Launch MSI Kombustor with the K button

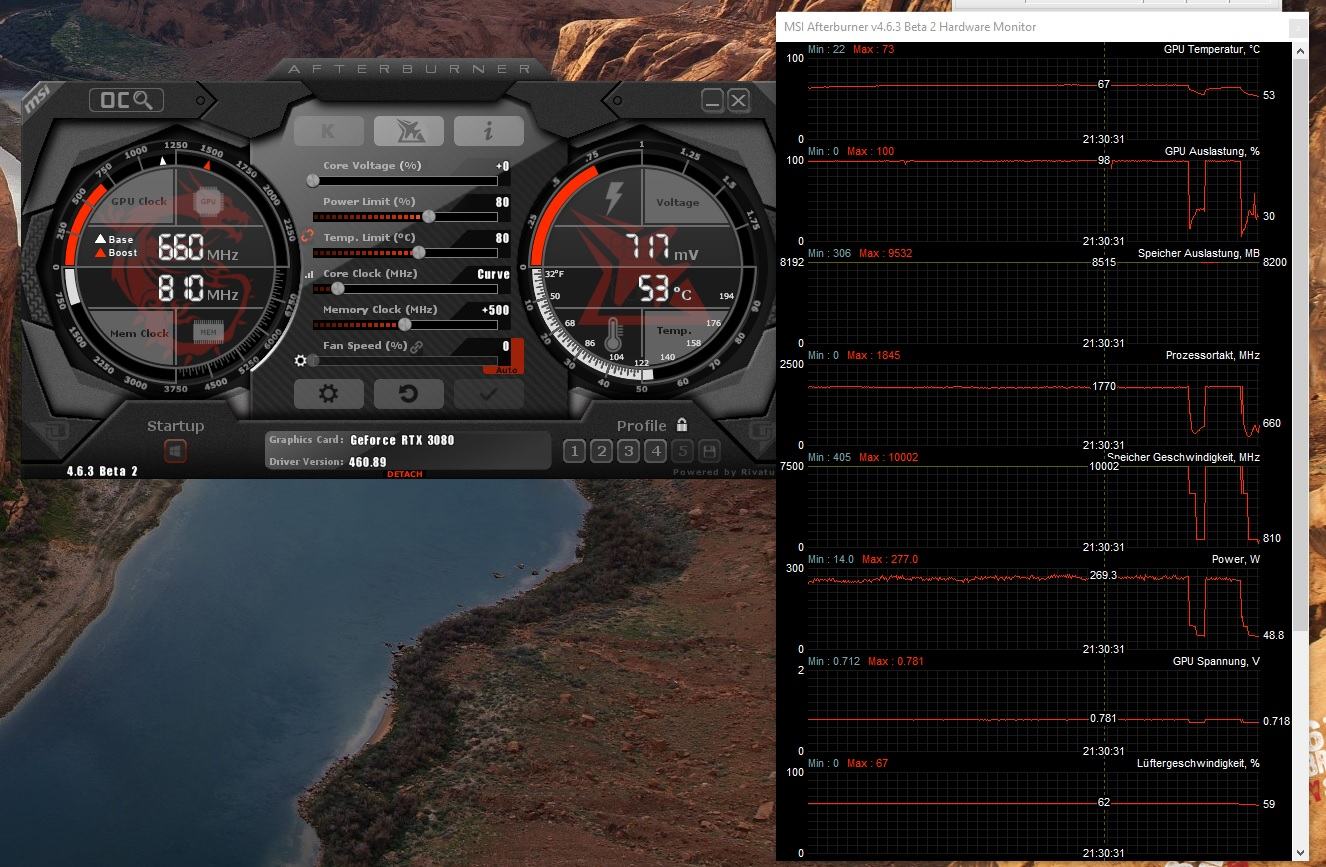pyautogui.click(x=328, y=130)
